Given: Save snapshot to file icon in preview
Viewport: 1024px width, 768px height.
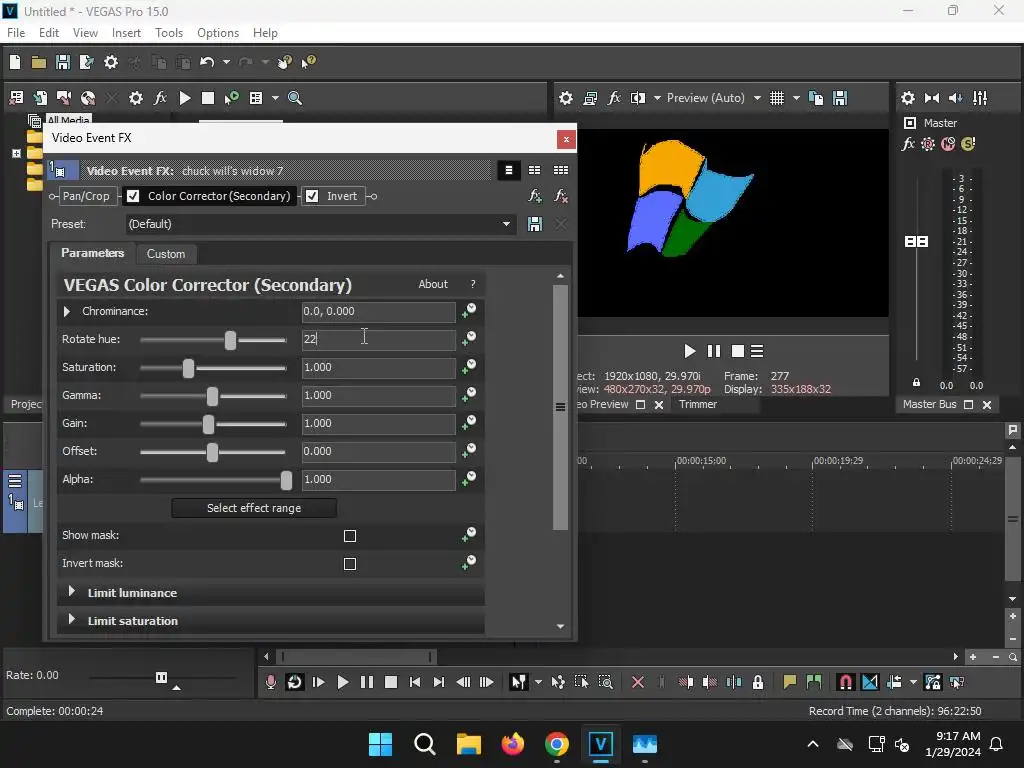Looking at the screenshot, I should coord(840,98).
